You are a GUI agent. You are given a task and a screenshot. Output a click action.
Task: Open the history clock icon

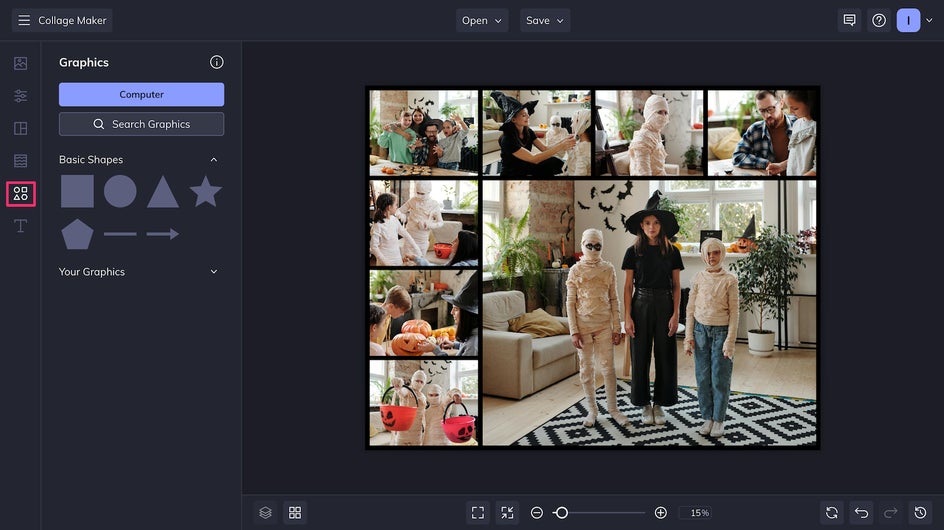(921, 513)
